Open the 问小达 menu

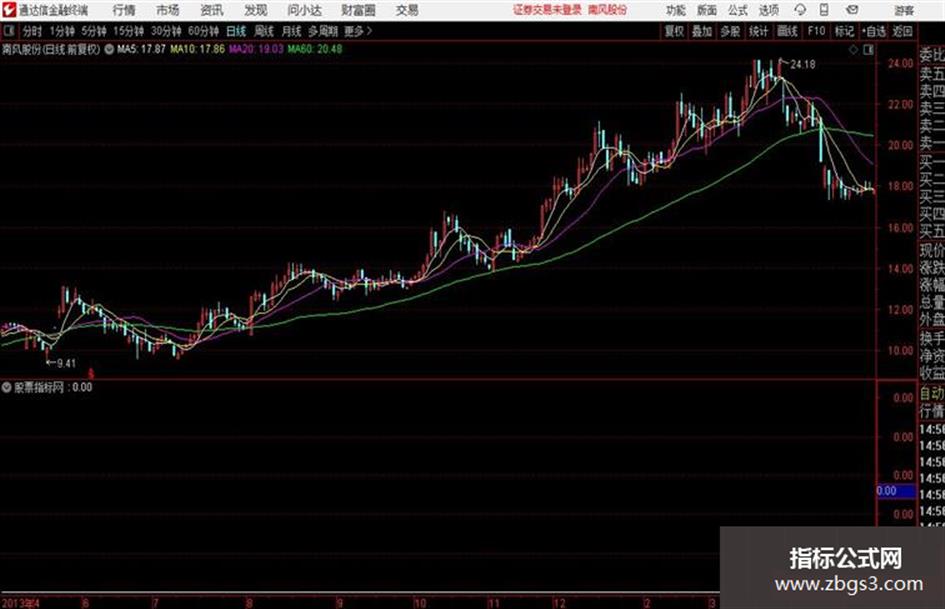[x=304, y=10]
